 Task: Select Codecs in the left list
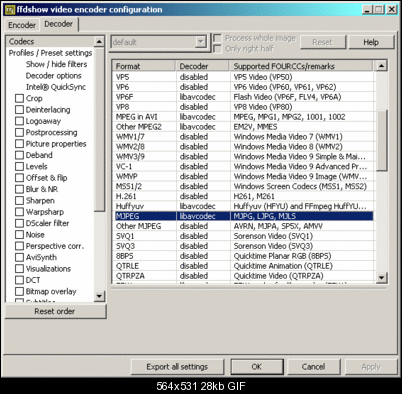pyautogui.click(x=50, y=41)
